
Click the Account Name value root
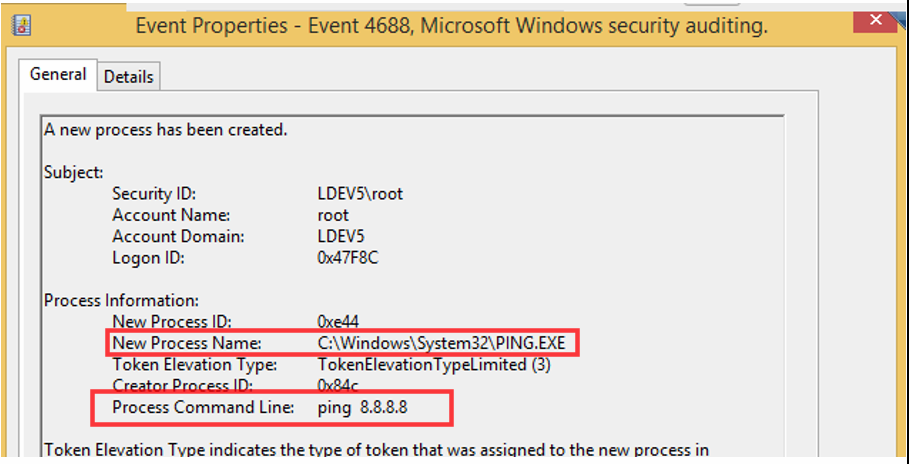[x=333, y=215]
